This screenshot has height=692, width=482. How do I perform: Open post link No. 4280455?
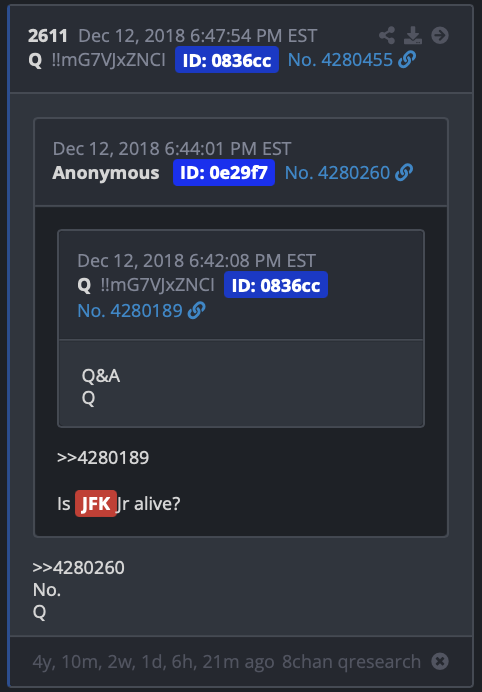pos(340,60)
